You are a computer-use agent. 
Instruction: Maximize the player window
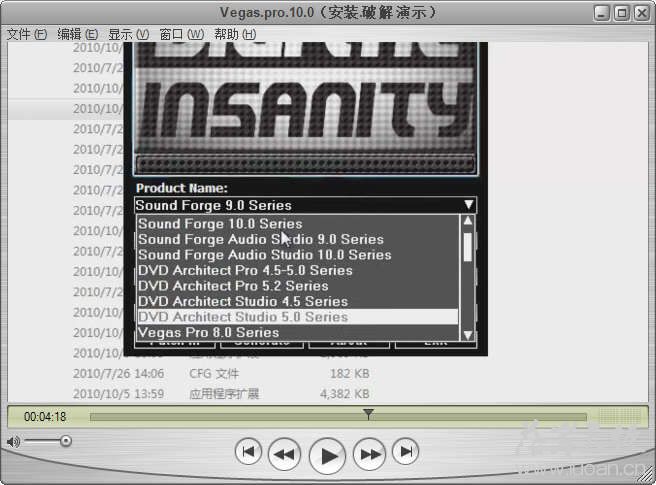pyautogui.click(x=622, y=13)
